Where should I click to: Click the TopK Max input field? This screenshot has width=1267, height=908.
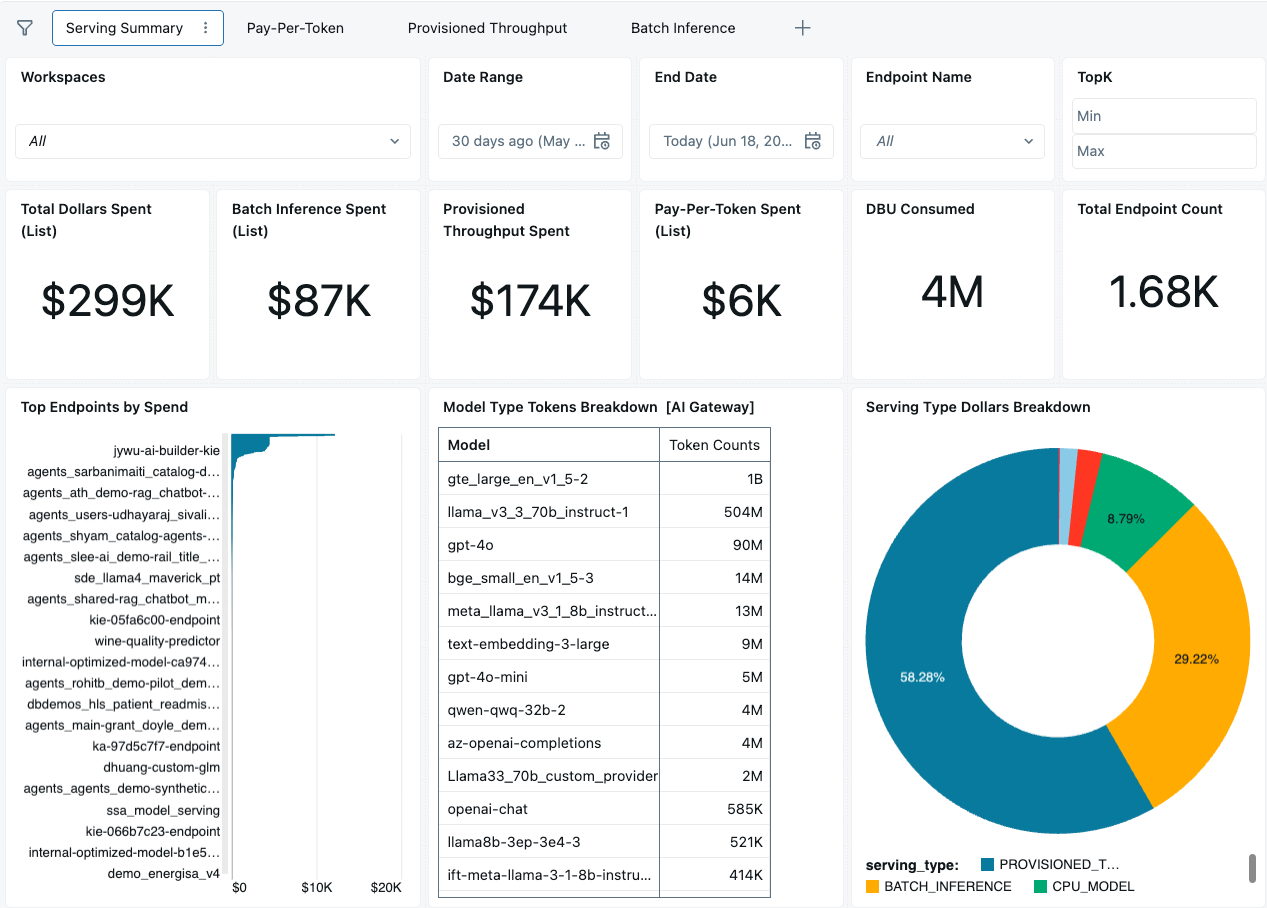(1164, 151)
